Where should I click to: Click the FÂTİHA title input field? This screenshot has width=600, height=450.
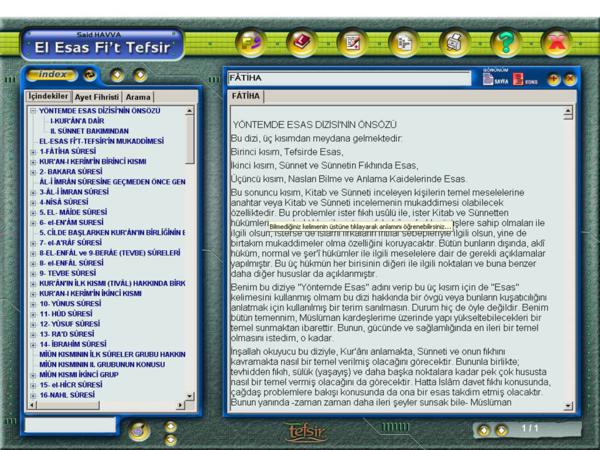pos(350,78)
